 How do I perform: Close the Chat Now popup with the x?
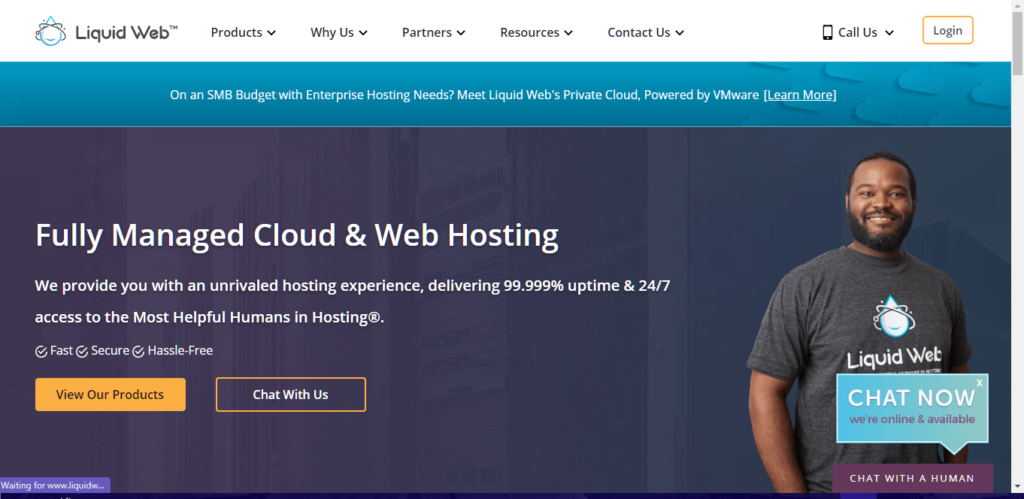point(979,383)
